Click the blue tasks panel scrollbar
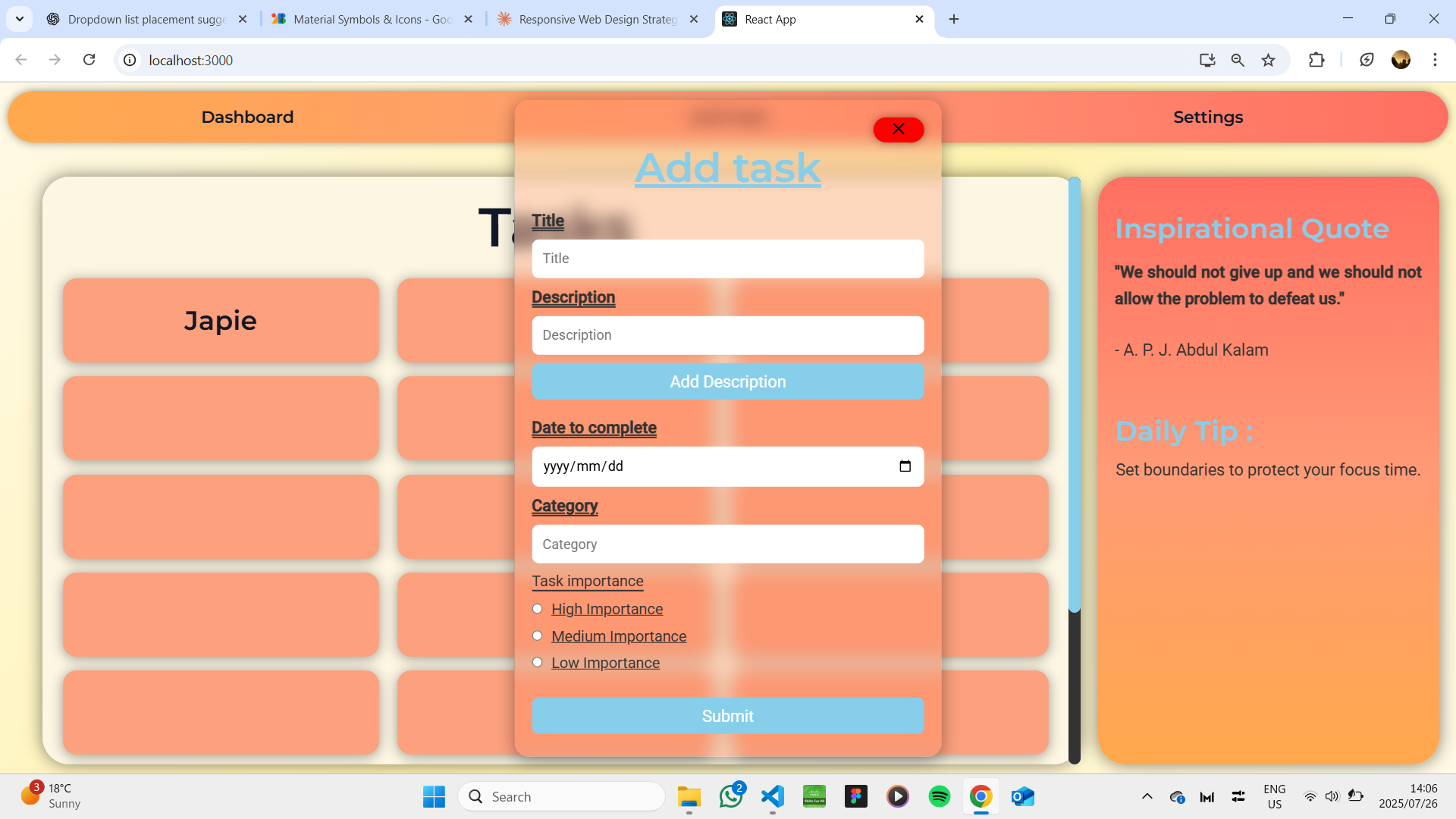The height and width of the screenshot is (819, 1456). (x=1074, y=394)
